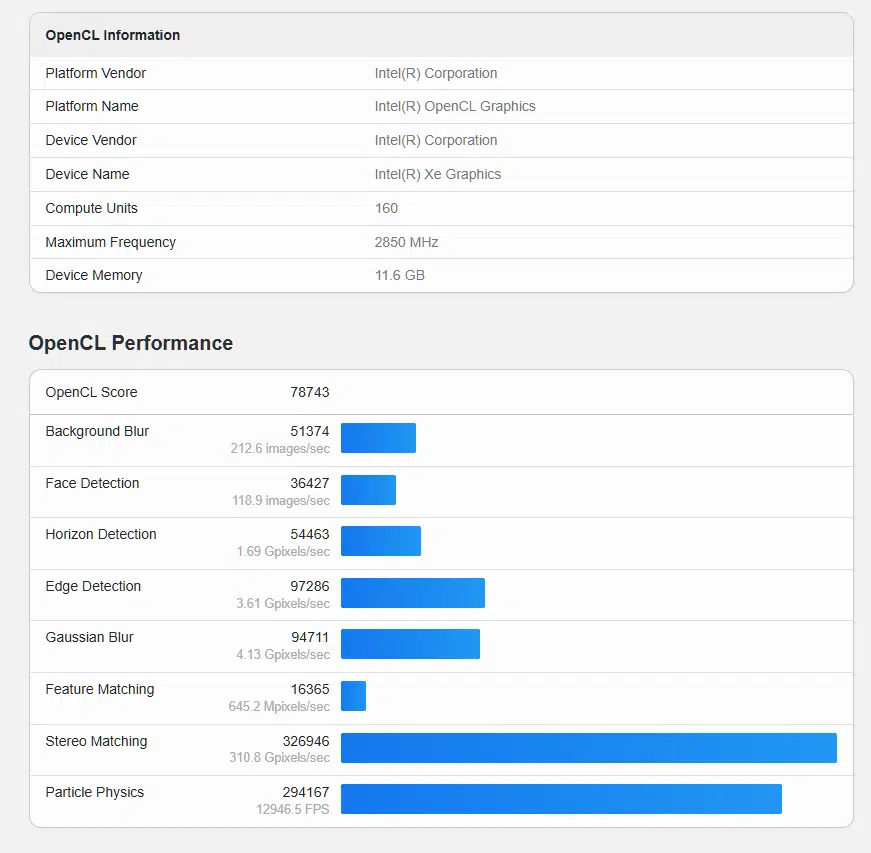Click the Background Blur score 51374
The image size is (871, 853).
click(x=310, y=431)
